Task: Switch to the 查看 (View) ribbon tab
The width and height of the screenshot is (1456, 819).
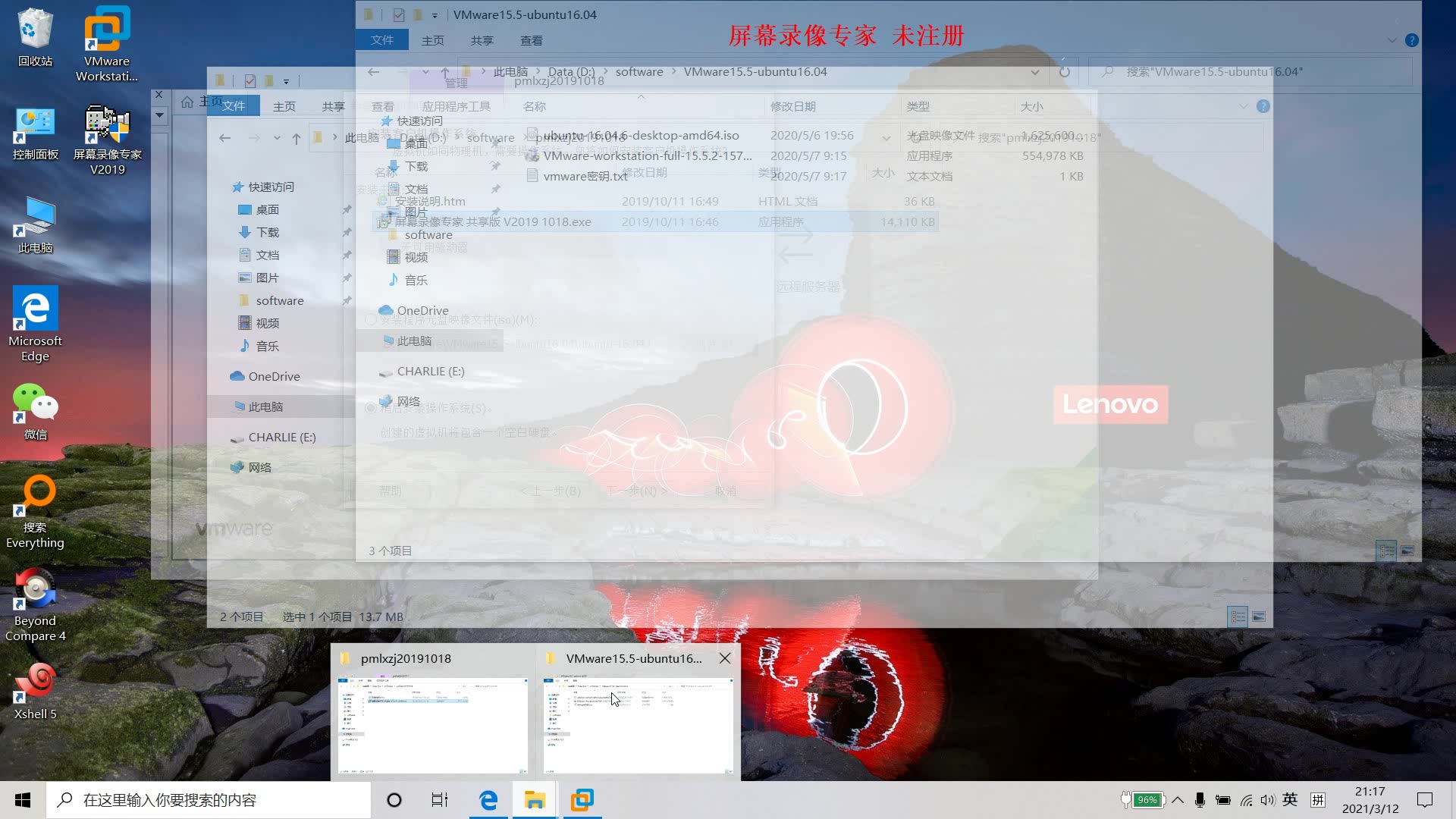Action: point(531,40)
